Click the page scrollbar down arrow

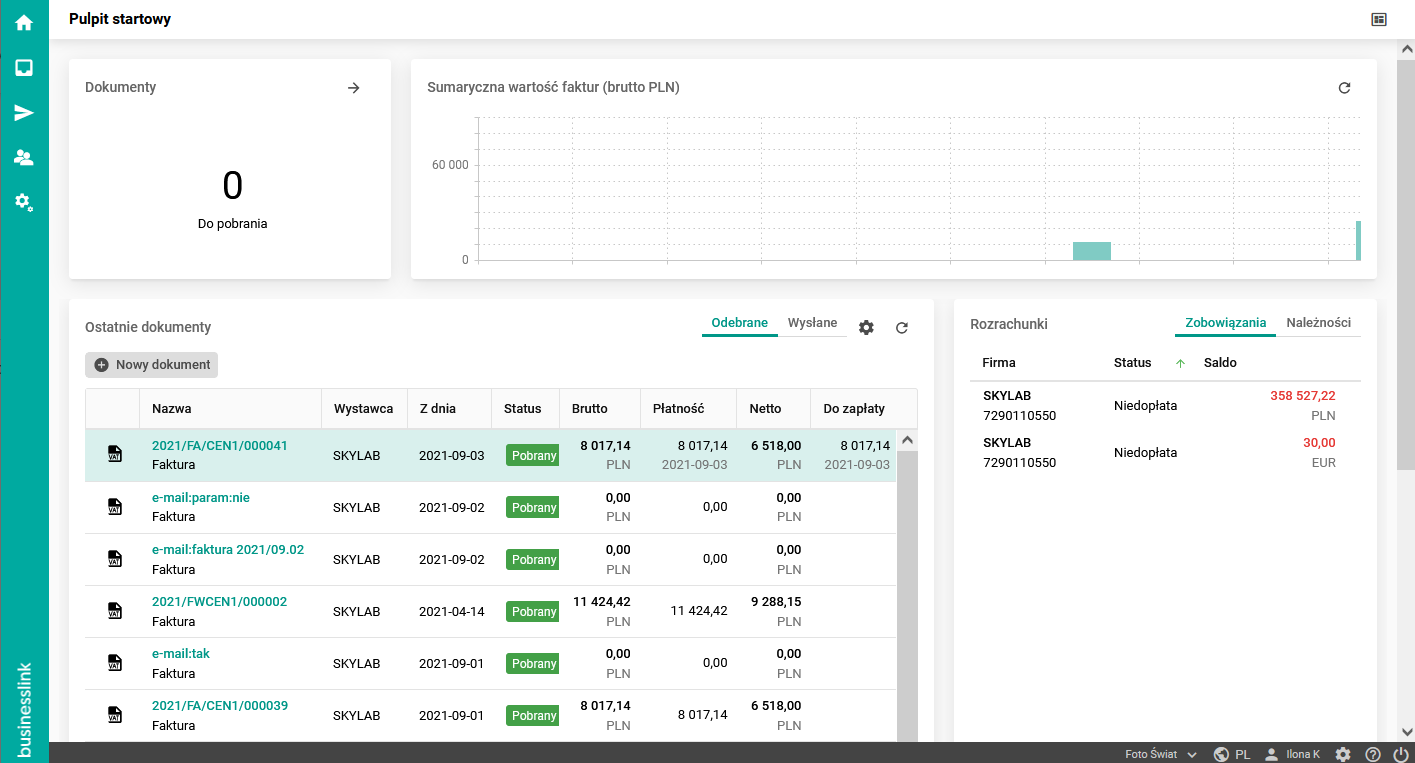[1406, 732]
